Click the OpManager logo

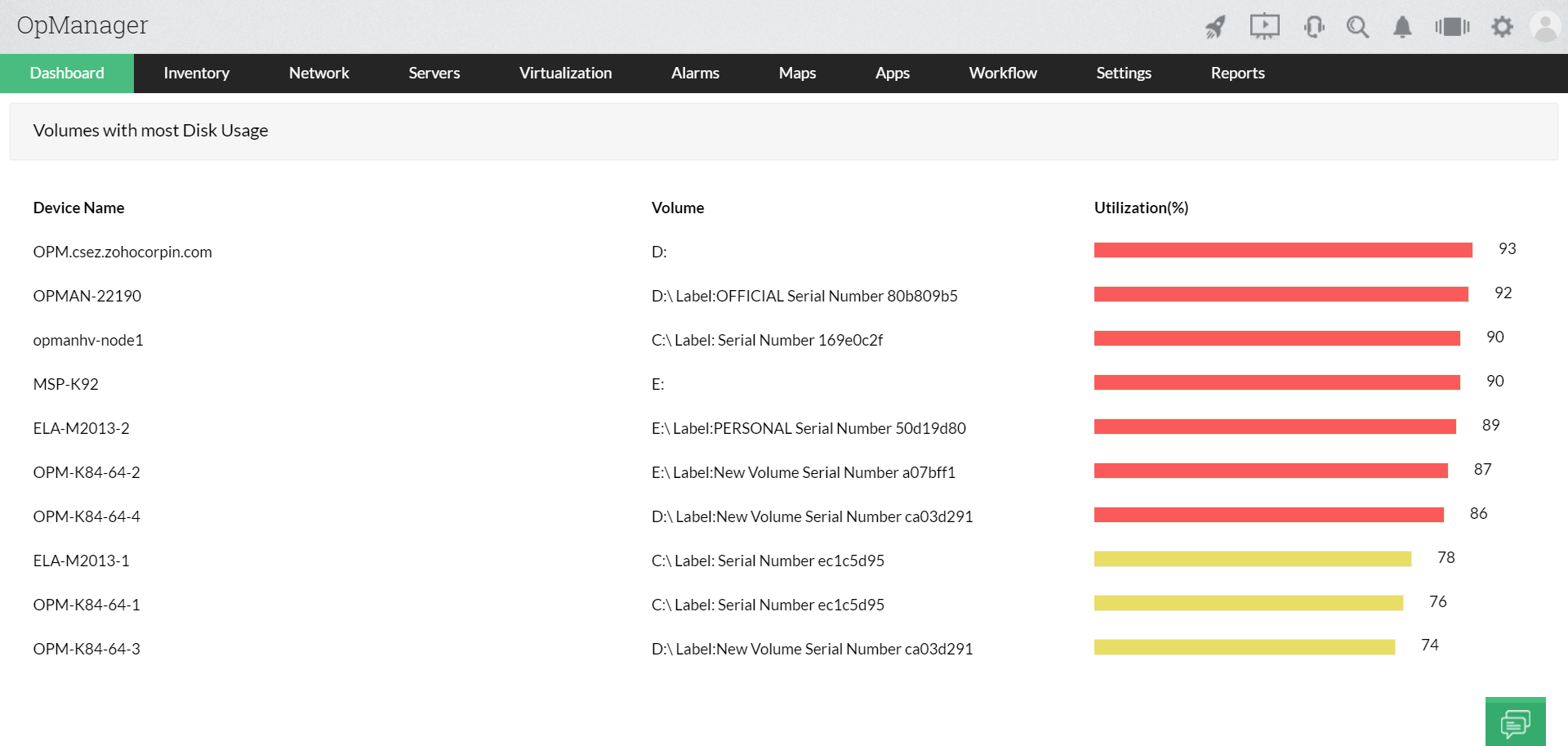click(82, 25)
